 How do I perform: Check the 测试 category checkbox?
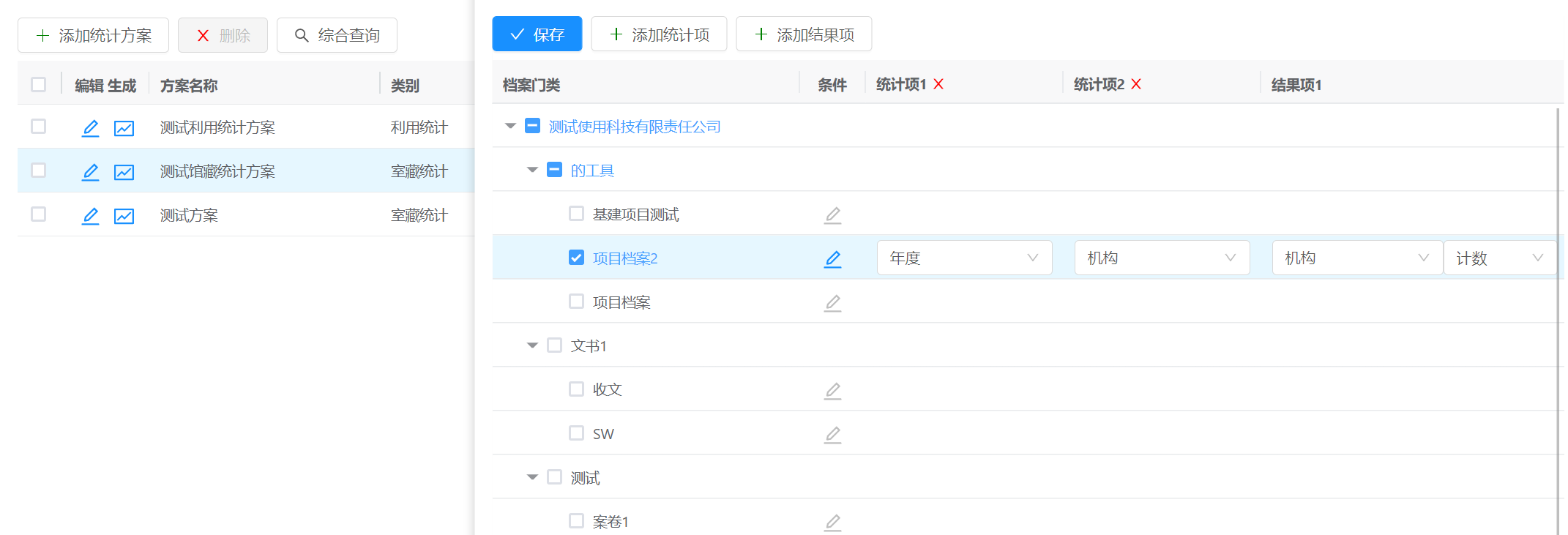[x=555, y=476]
